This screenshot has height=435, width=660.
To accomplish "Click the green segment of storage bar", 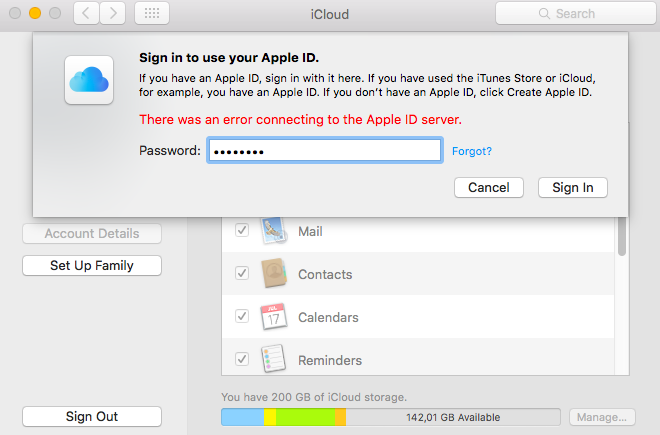I will click(306, 417).
